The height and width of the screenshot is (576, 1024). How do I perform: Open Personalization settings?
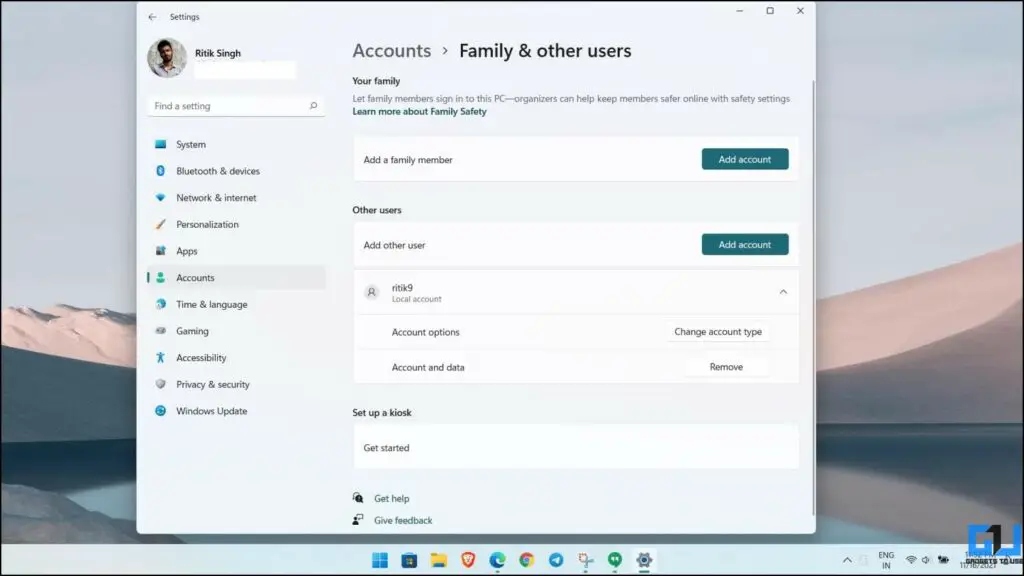(163, 224)
